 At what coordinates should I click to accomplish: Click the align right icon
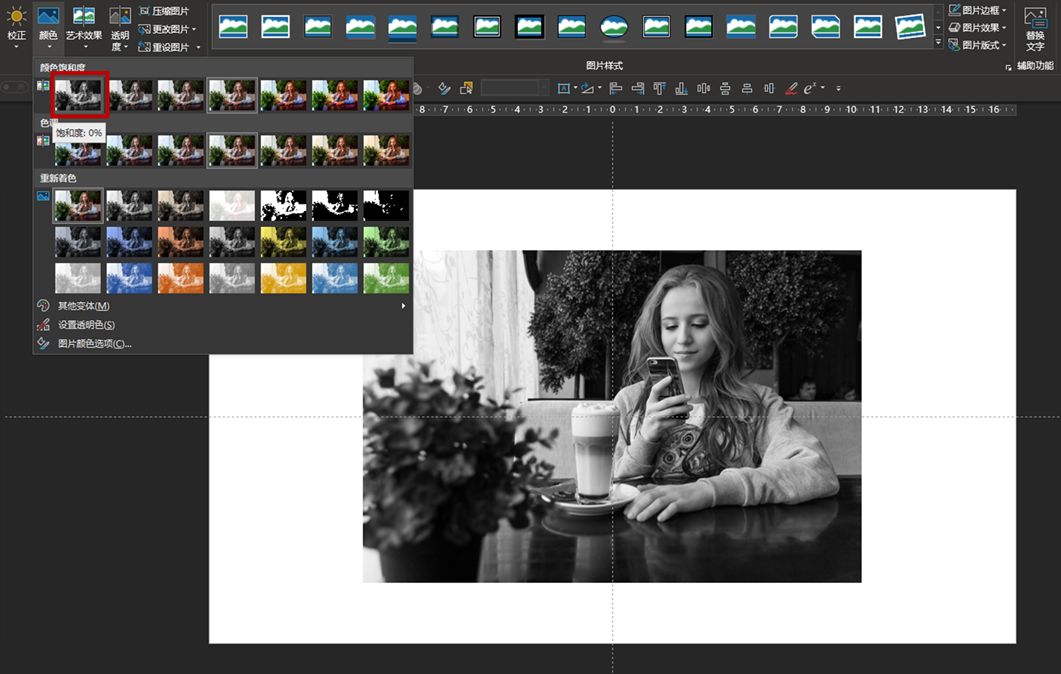coord(637,88)
